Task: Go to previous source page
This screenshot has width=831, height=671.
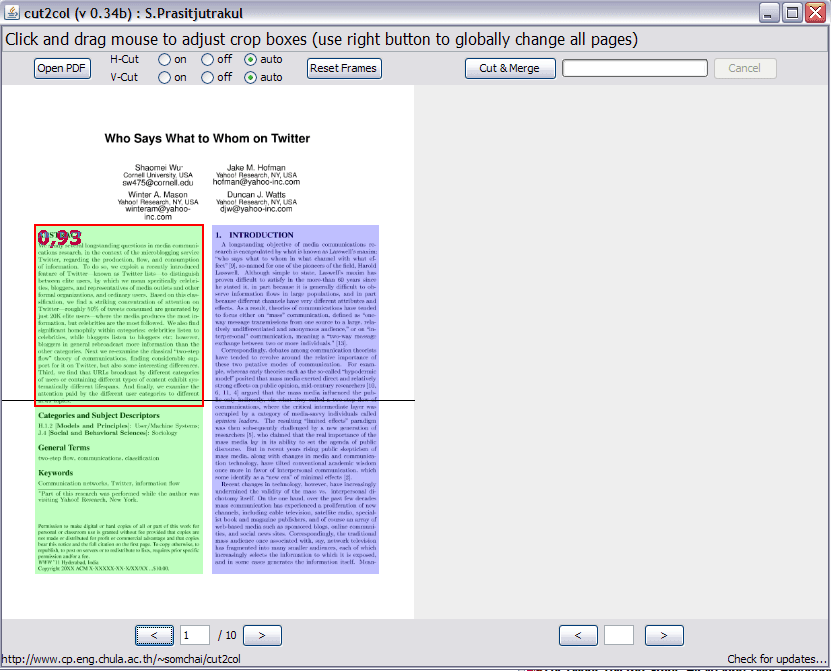Action: pos(154,635)
